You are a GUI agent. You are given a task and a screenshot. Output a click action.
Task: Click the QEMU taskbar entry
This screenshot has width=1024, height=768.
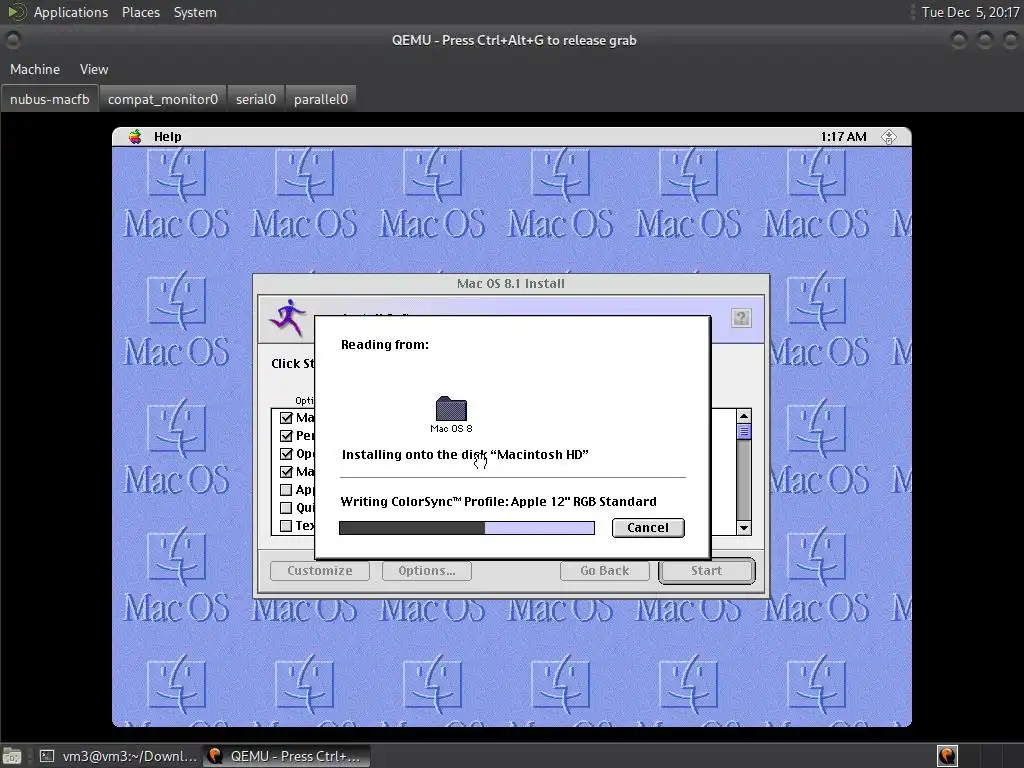click(286, 756)
